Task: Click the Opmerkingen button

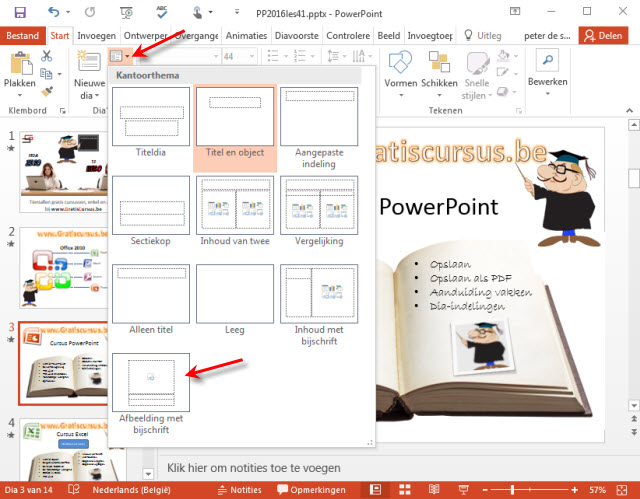Action: click(x=311, y=490)
